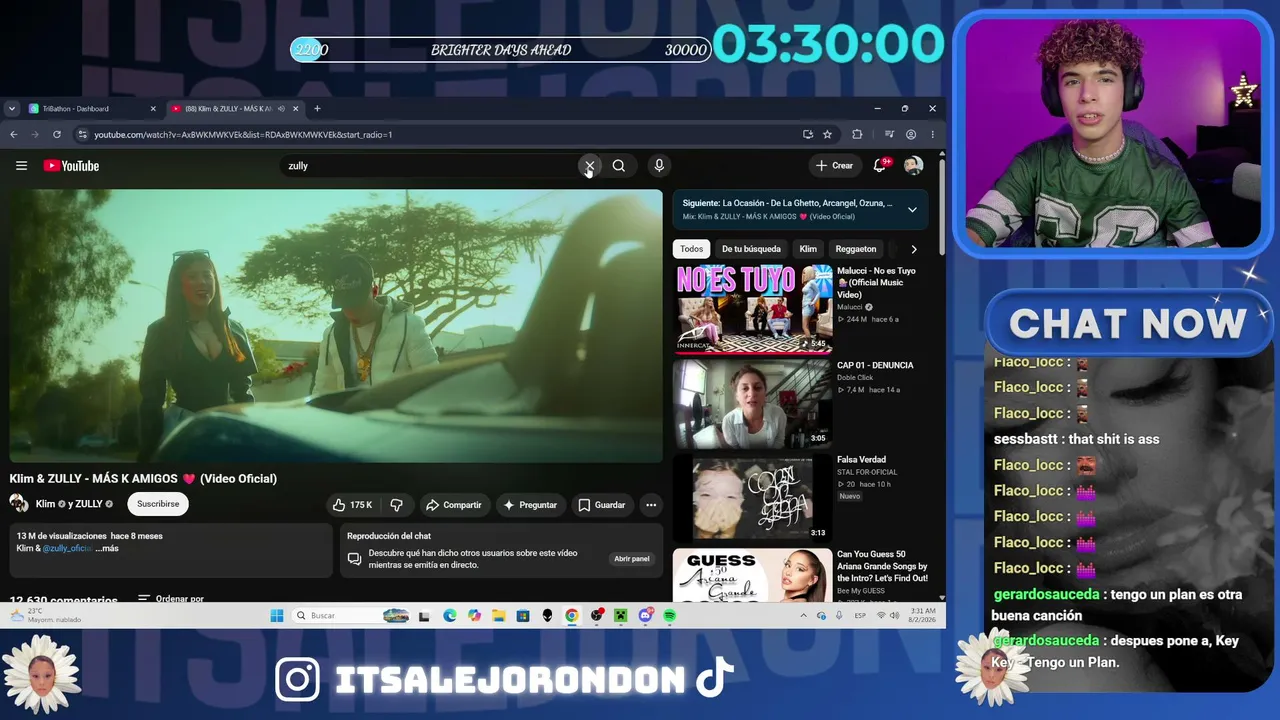The height and width of the screenshot is (720, 1280).
Task: Open Google Chrome from the taskbar
Action: coord(572,615)
